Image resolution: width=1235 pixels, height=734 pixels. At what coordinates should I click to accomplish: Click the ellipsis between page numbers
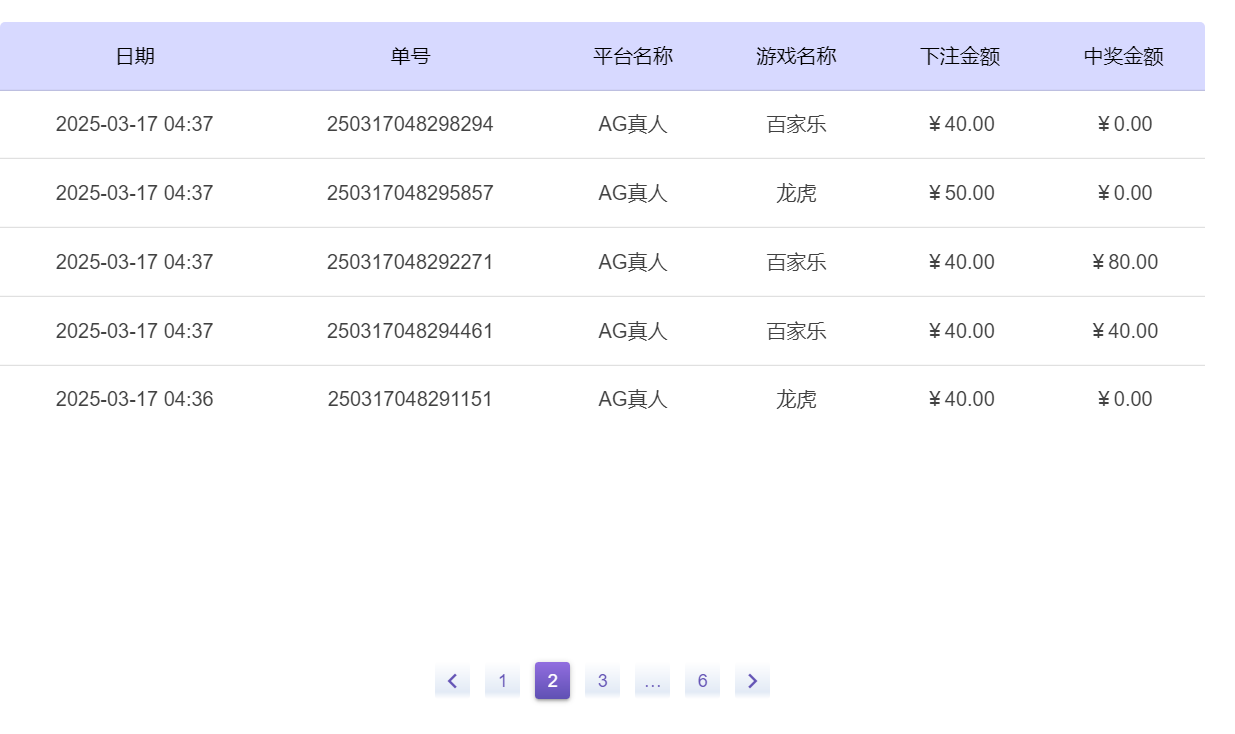(652, 680)
